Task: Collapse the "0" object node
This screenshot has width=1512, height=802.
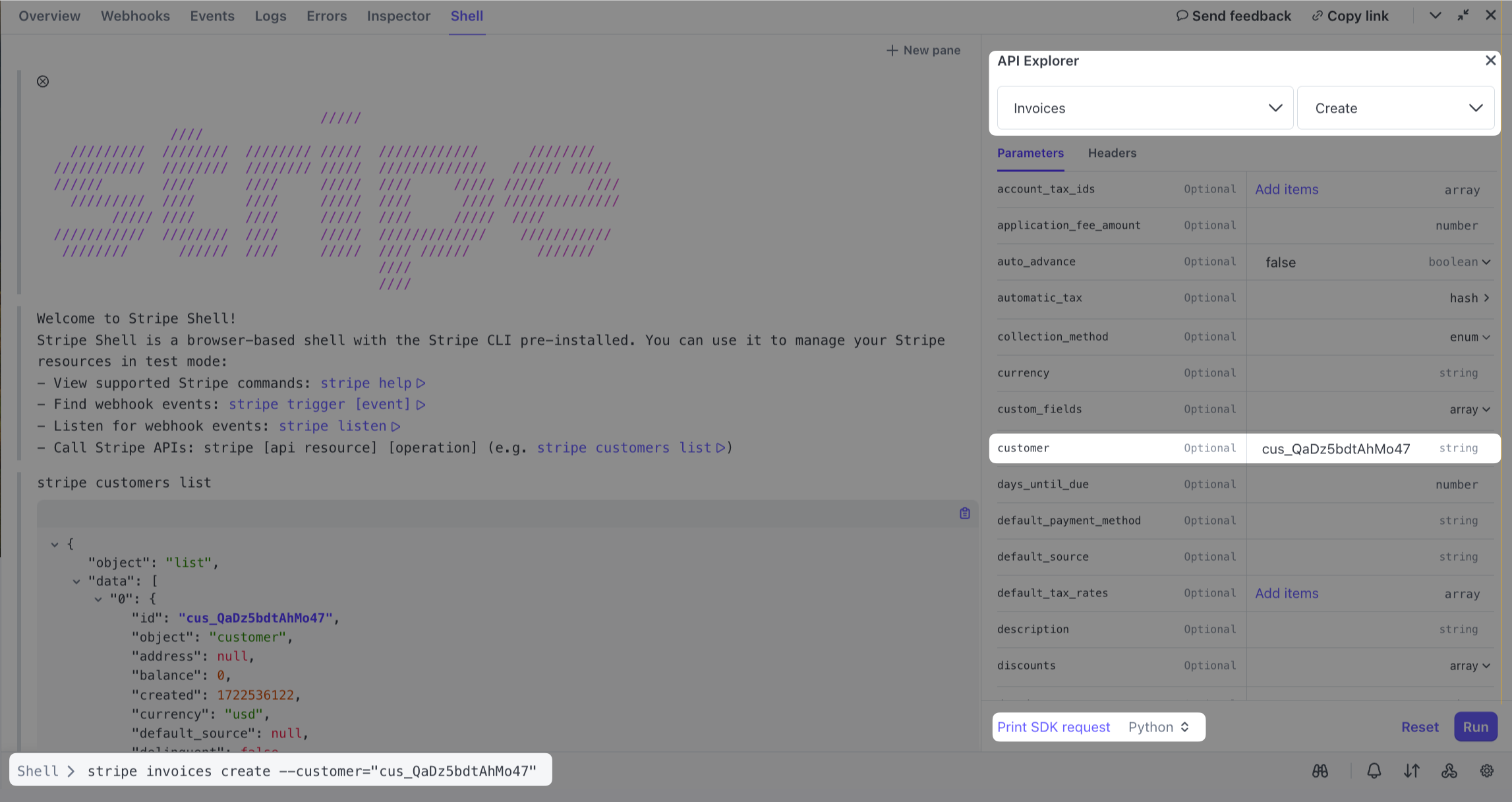Action: [98, 599]
